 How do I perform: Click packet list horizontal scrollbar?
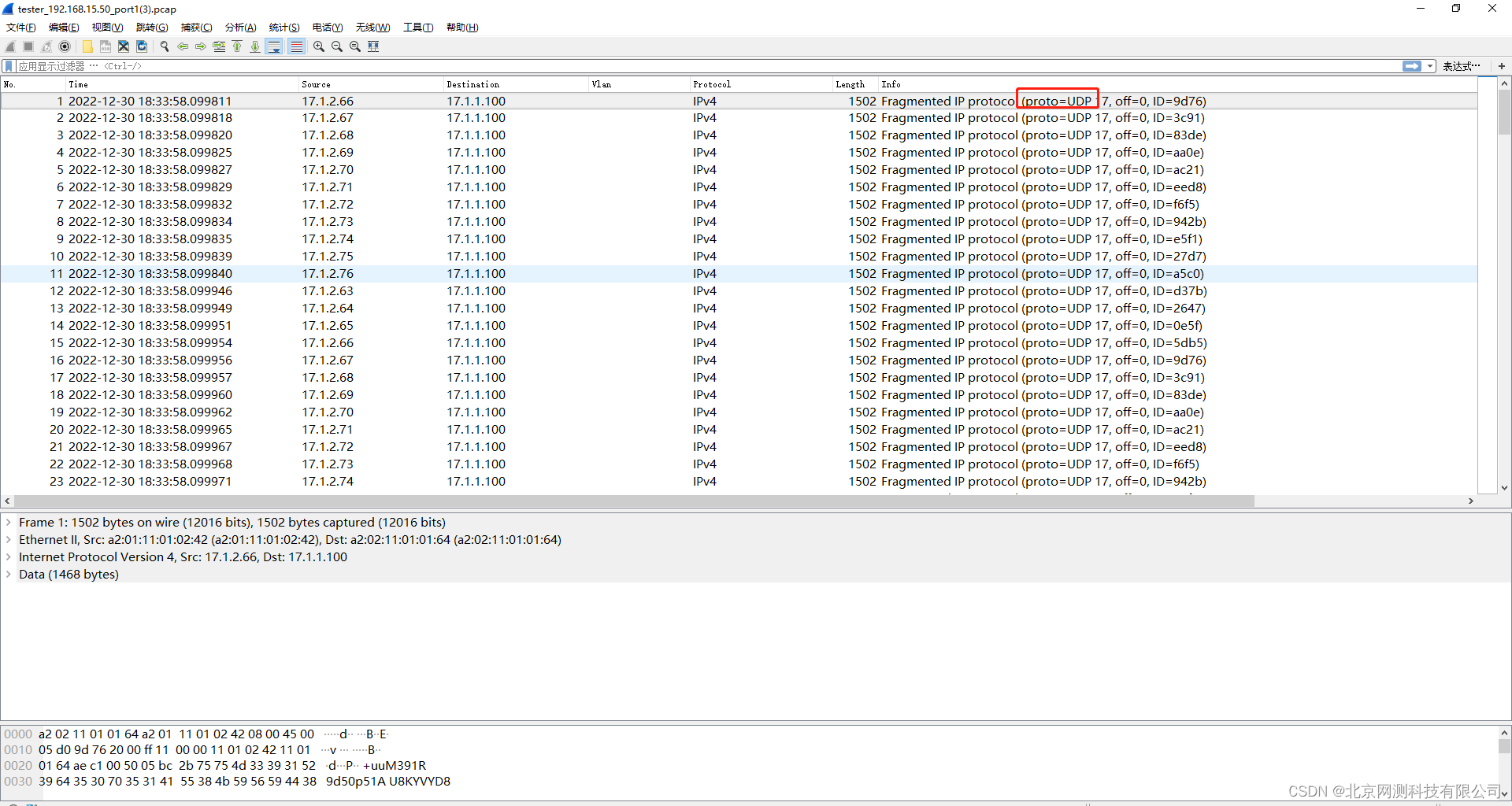click(x=634, y=501)
